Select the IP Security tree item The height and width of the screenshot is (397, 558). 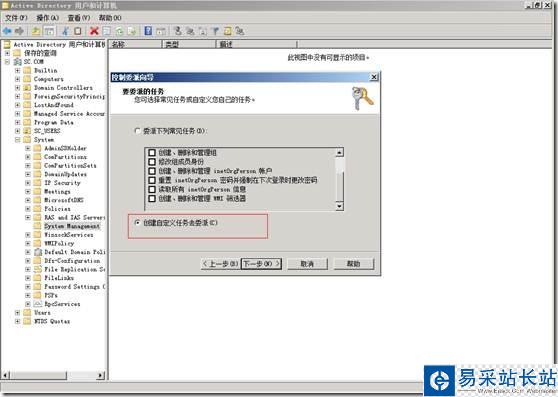click(62, 183)
